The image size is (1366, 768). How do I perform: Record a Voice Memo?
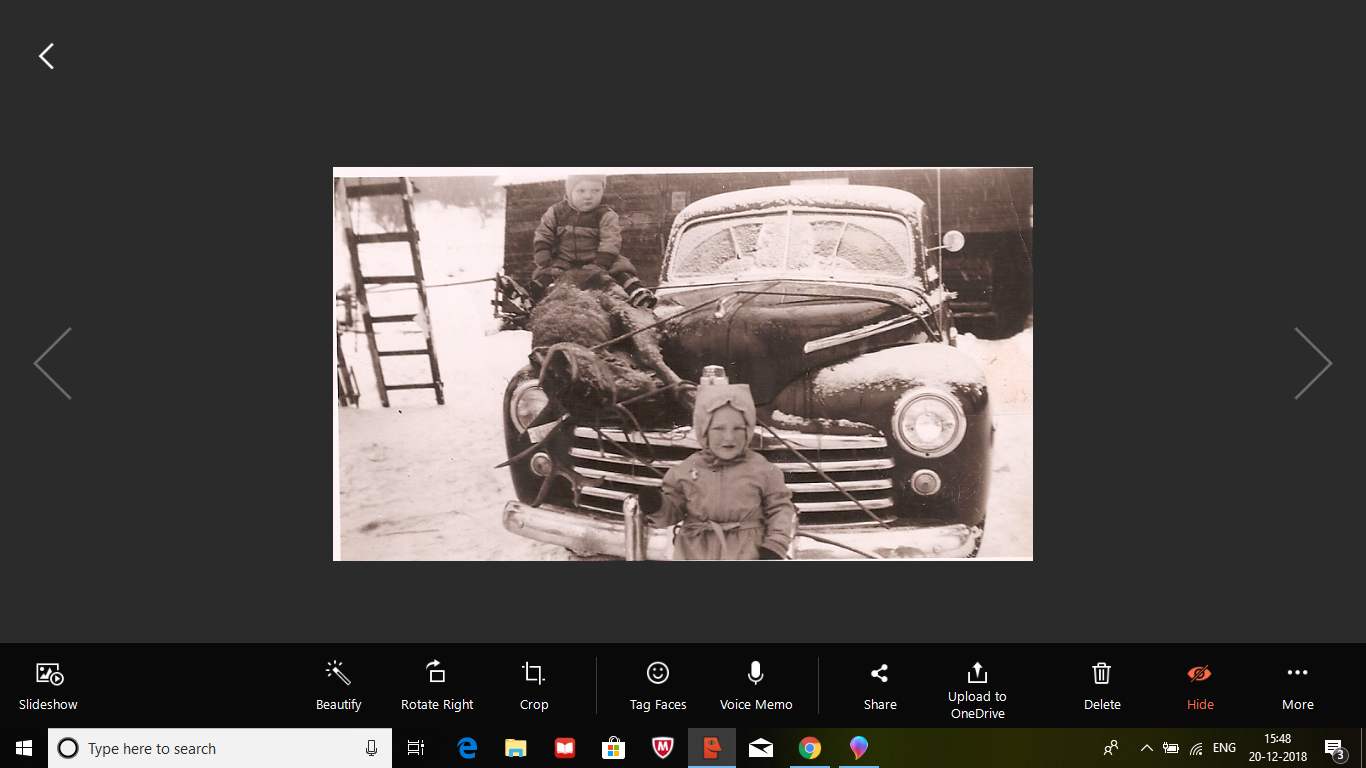pos(756,685)
